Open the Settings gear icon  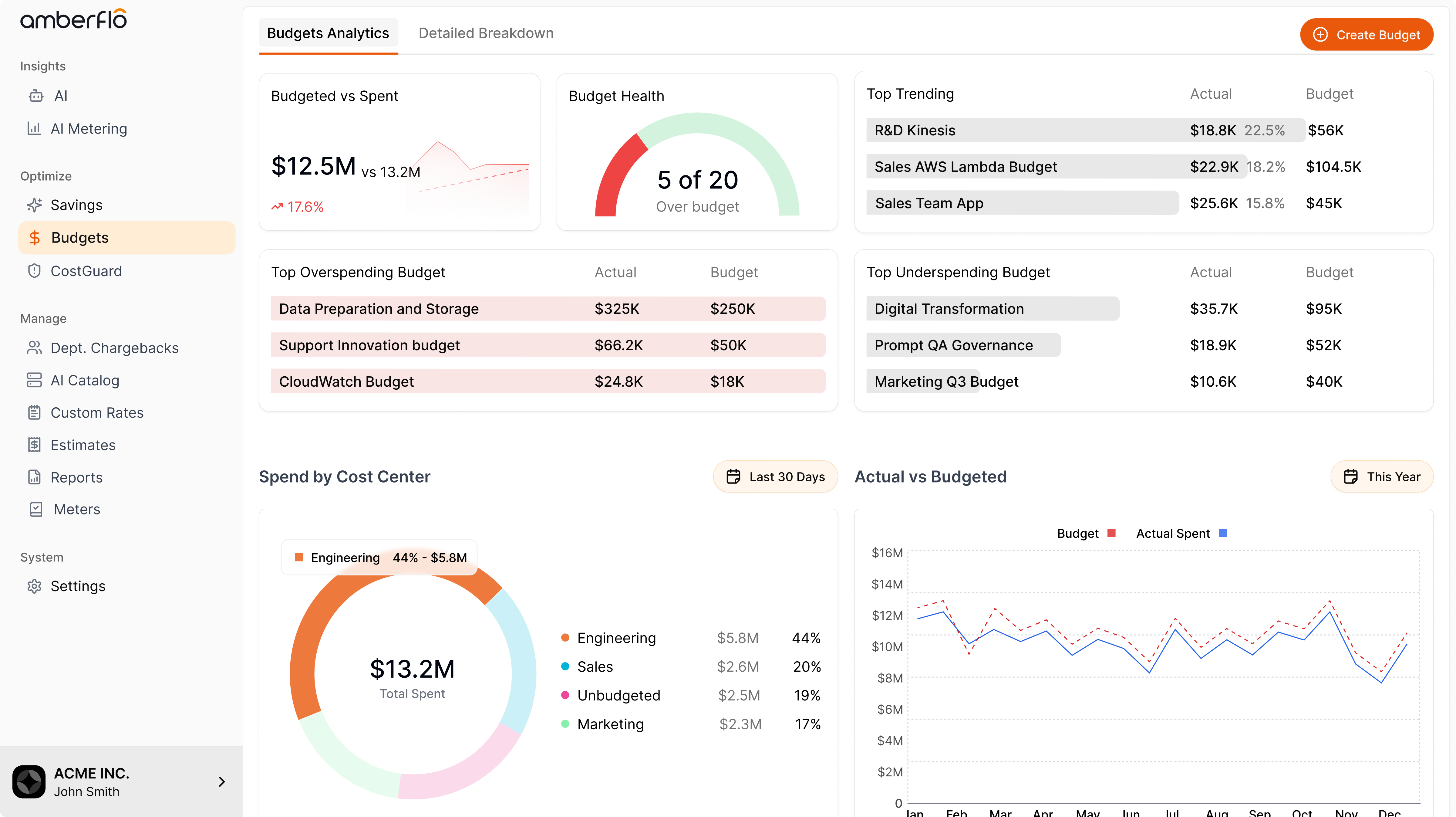tap(35, 586)
